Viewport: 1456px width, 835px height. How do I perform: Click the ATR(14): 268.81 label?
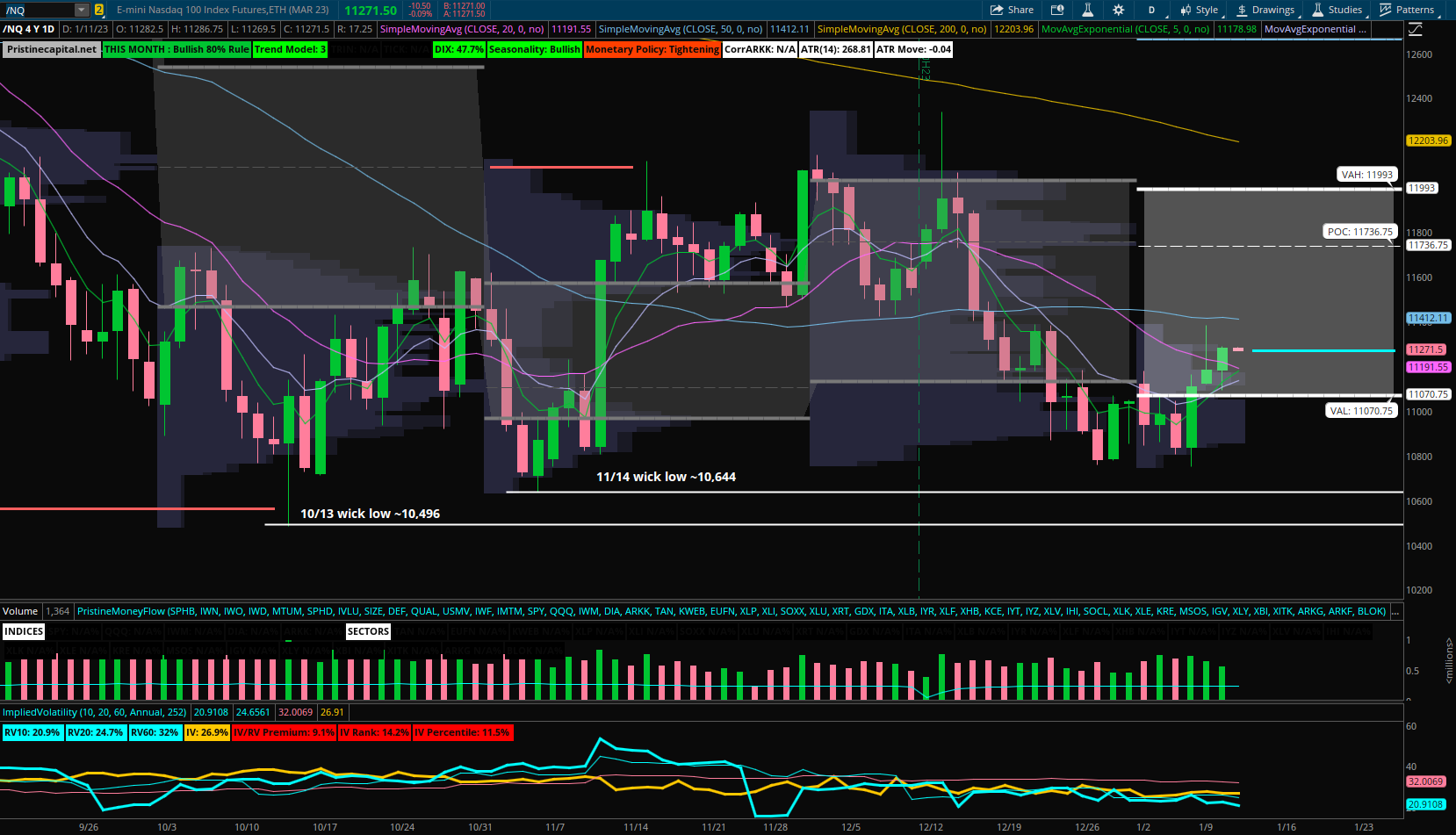pyautogui.click(x=836, y=49)
